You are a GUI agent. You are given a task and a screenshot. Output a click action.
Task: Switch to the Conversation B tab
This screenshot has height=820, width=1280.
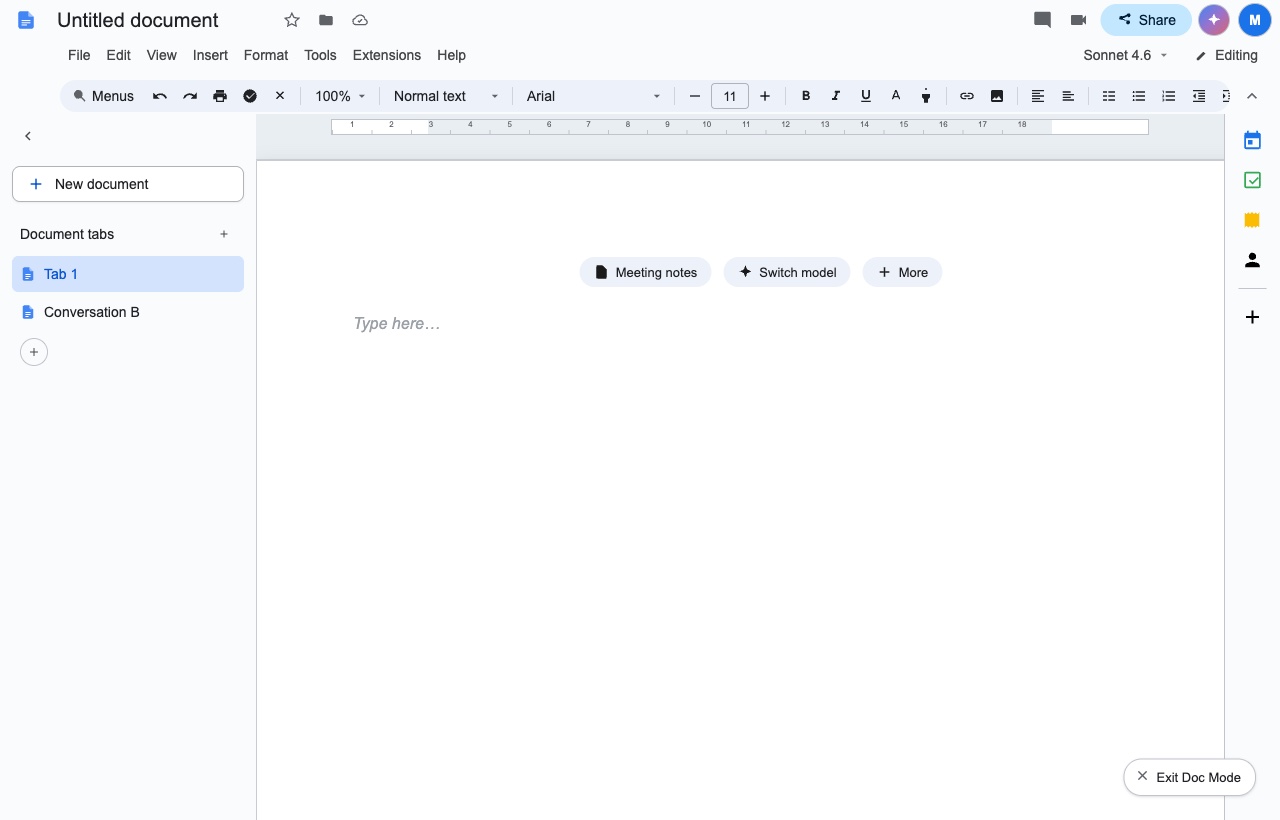[x=128, y=312]
